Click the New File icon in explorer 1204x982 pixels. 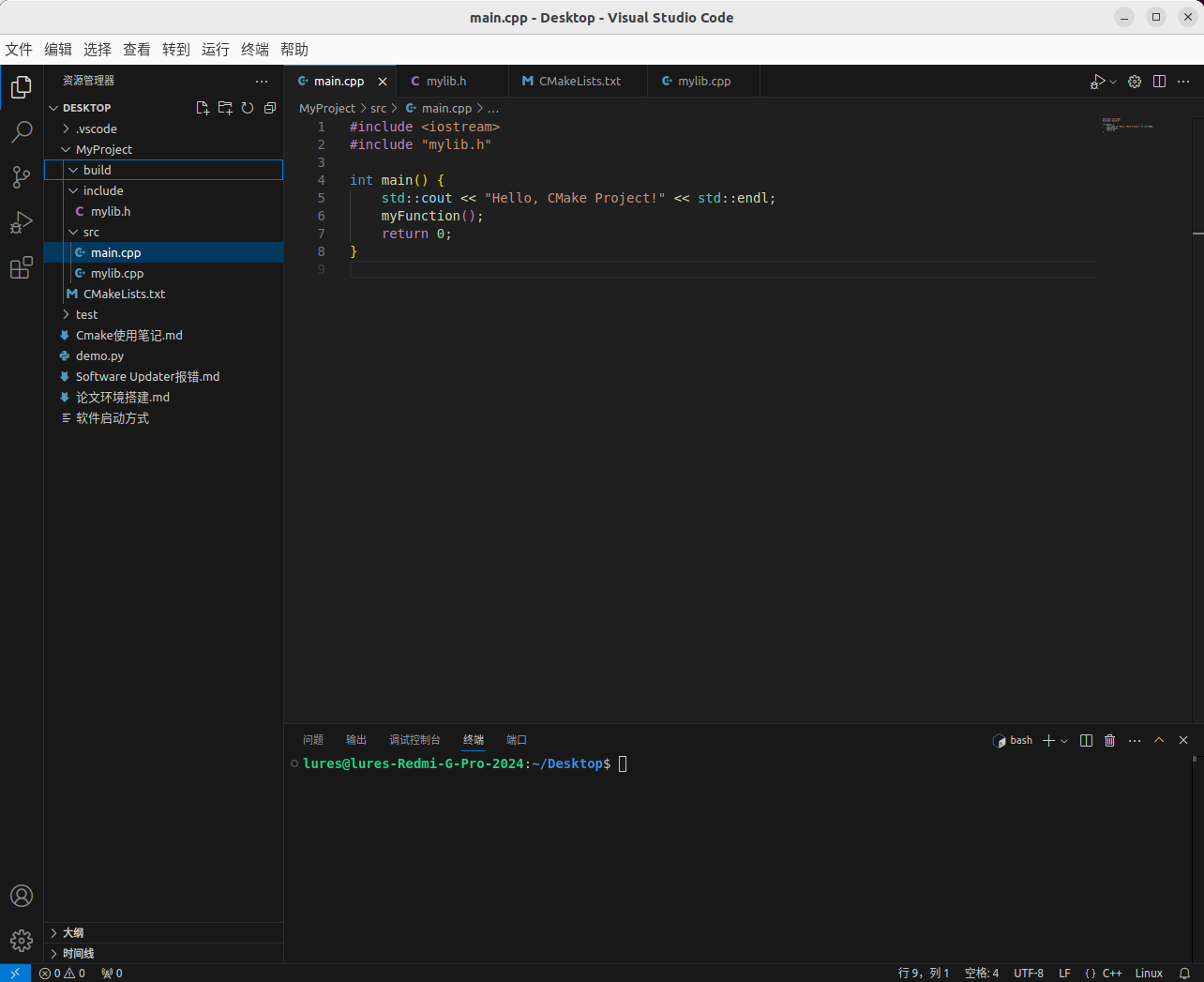click(203, 108)
